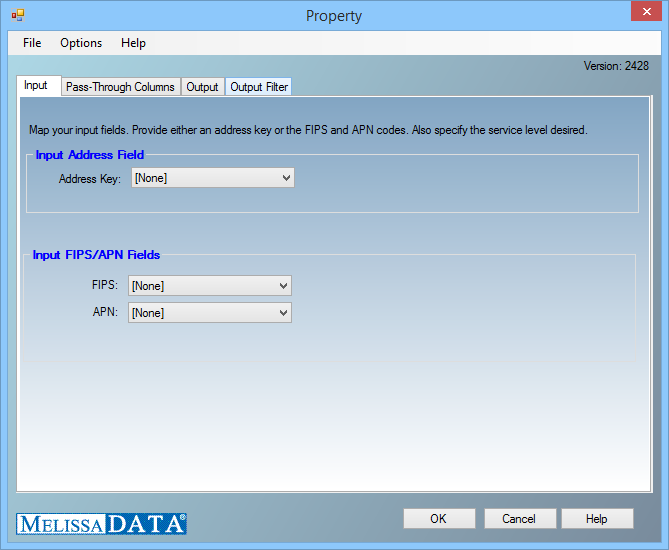
Task: Switch to the Pass-Through Columns tab
Action: 120,87
